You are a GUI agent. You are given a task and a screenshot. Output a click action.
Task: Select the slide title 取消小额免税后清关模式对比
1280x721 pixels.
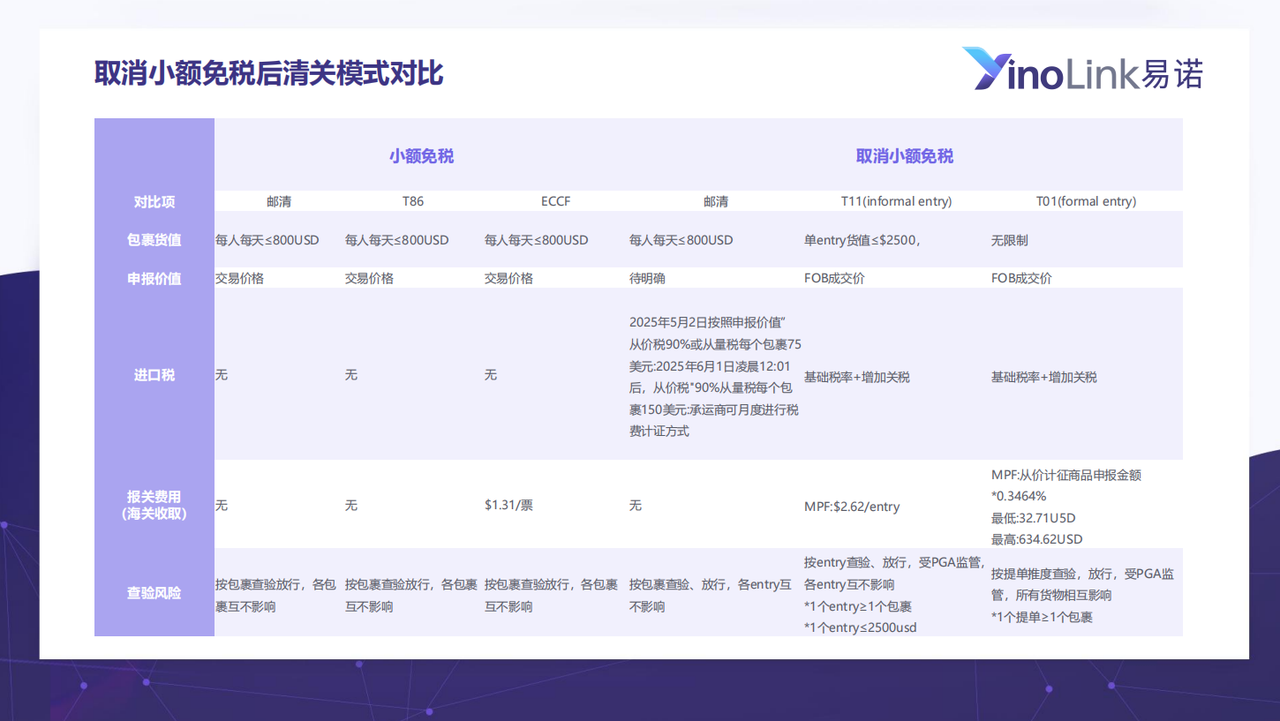pos(268,73)
